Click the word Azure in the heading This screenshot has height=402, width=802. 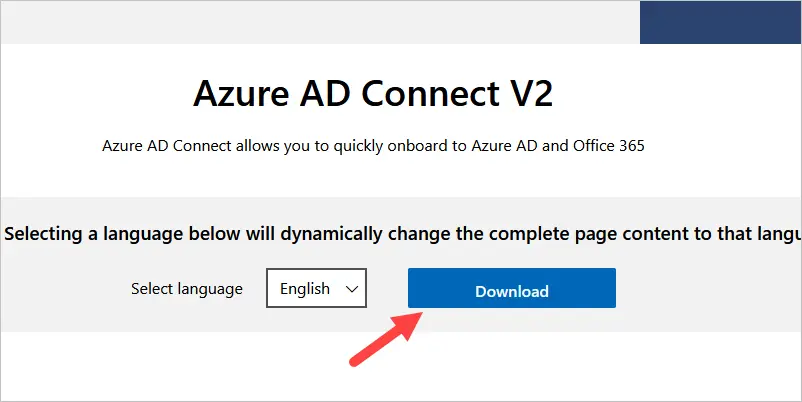[241, 93]
